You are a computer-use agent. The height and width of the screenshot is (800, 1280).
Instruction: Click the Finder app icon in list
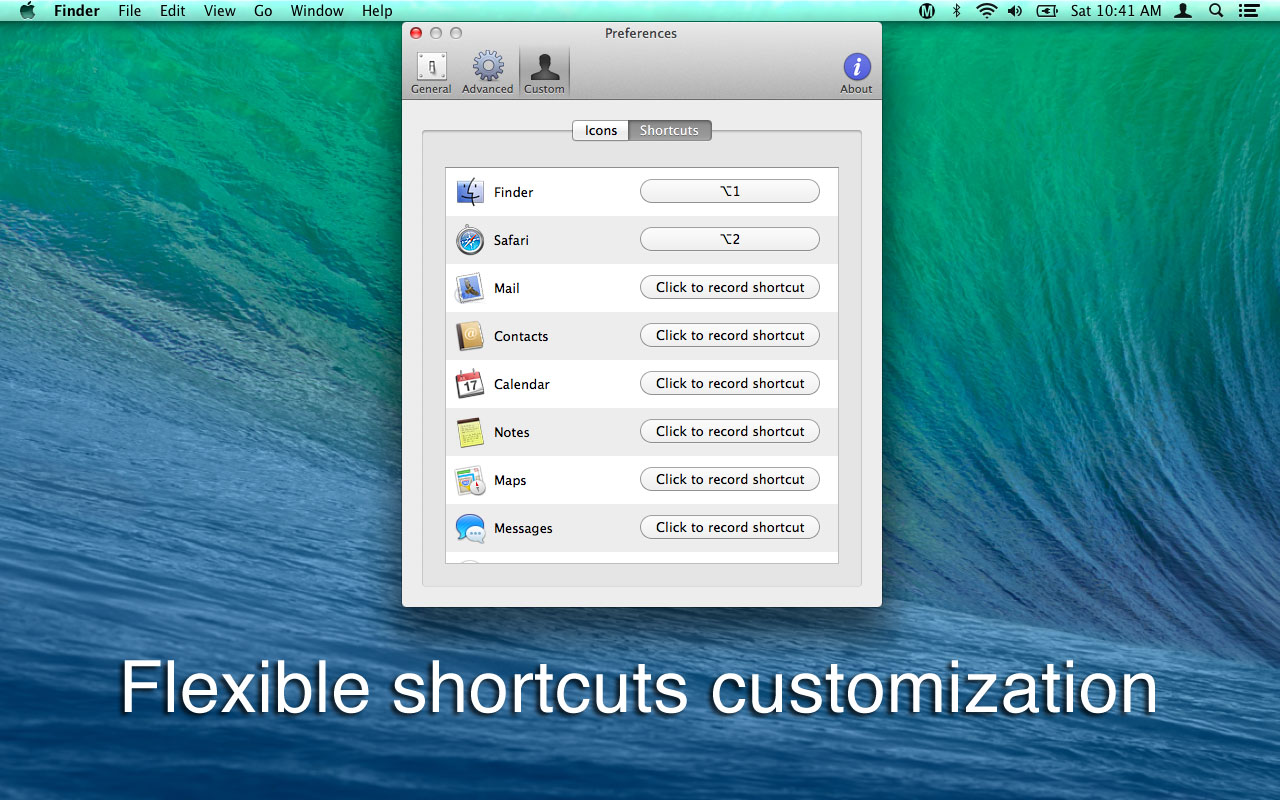[x=470, y=192]
